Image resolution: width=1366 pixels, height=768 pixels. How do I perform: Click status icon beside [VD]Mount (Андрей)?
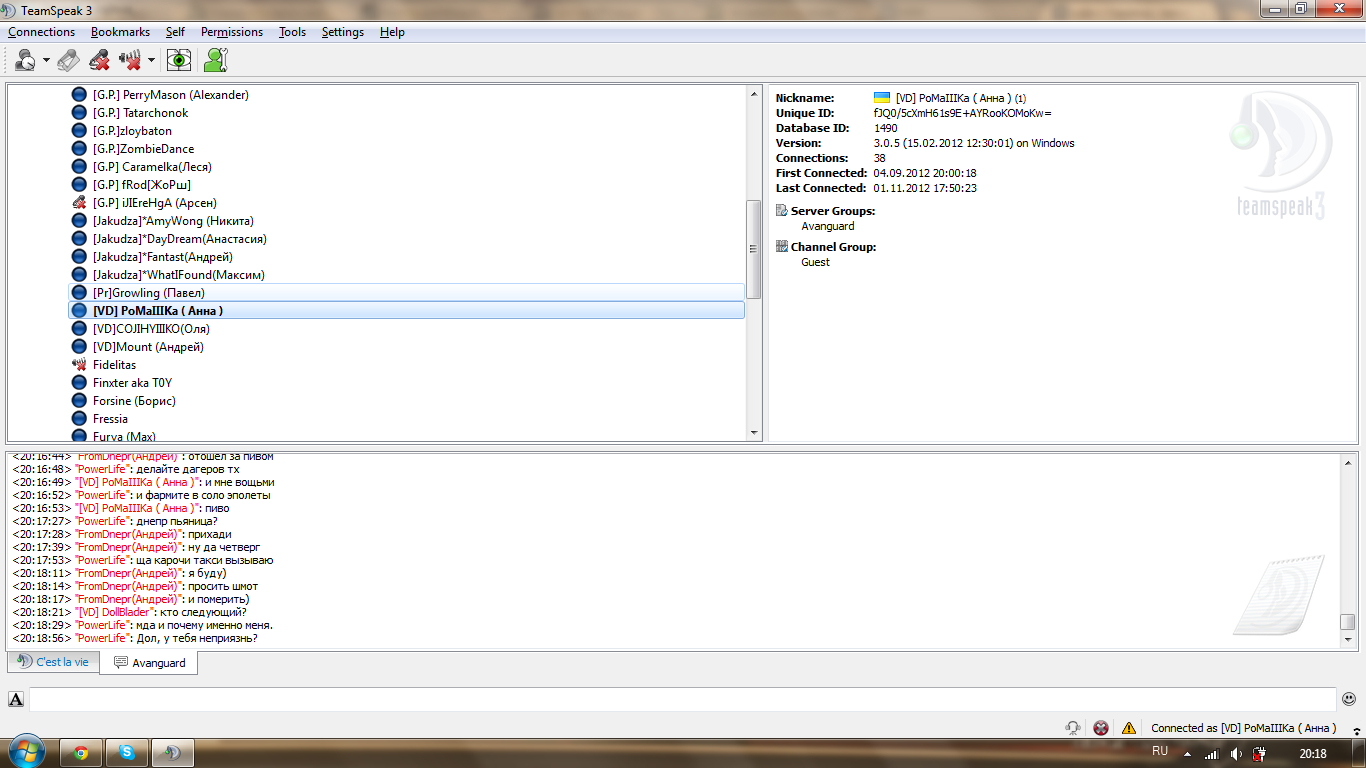coord(80,347)
